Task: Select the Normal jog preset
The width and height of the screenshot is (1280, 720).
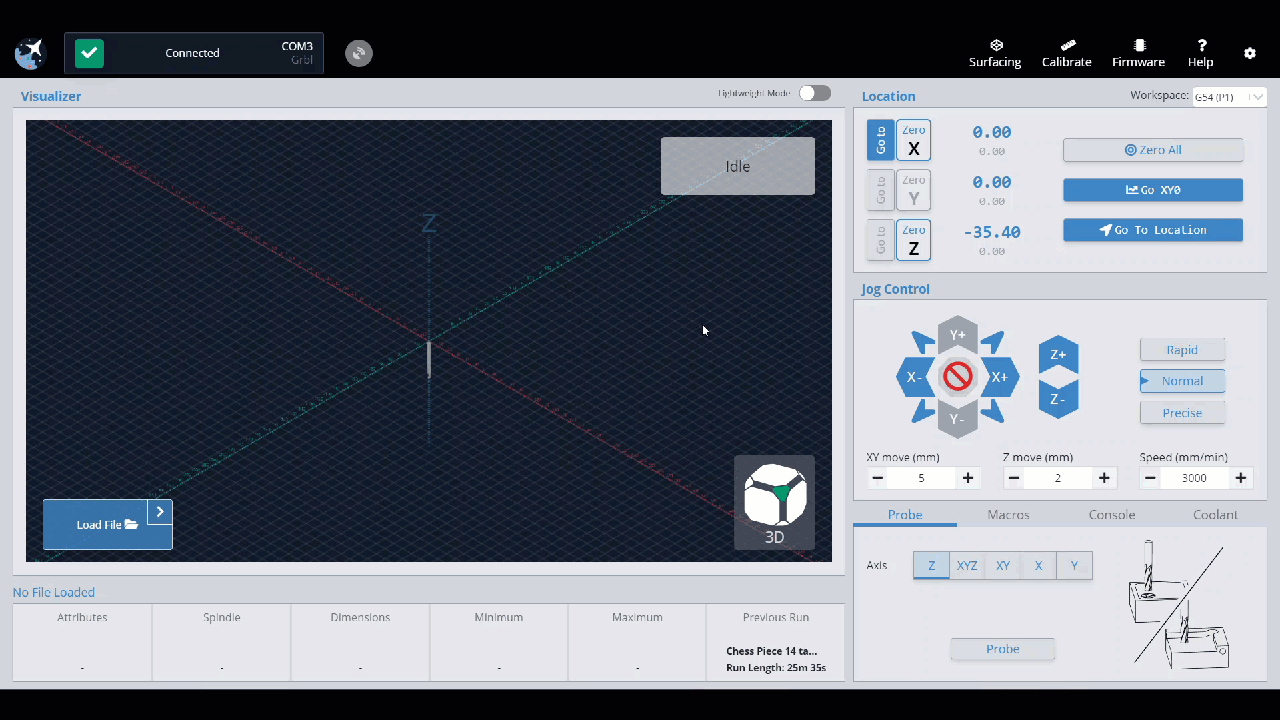Action: [1182, 381]
